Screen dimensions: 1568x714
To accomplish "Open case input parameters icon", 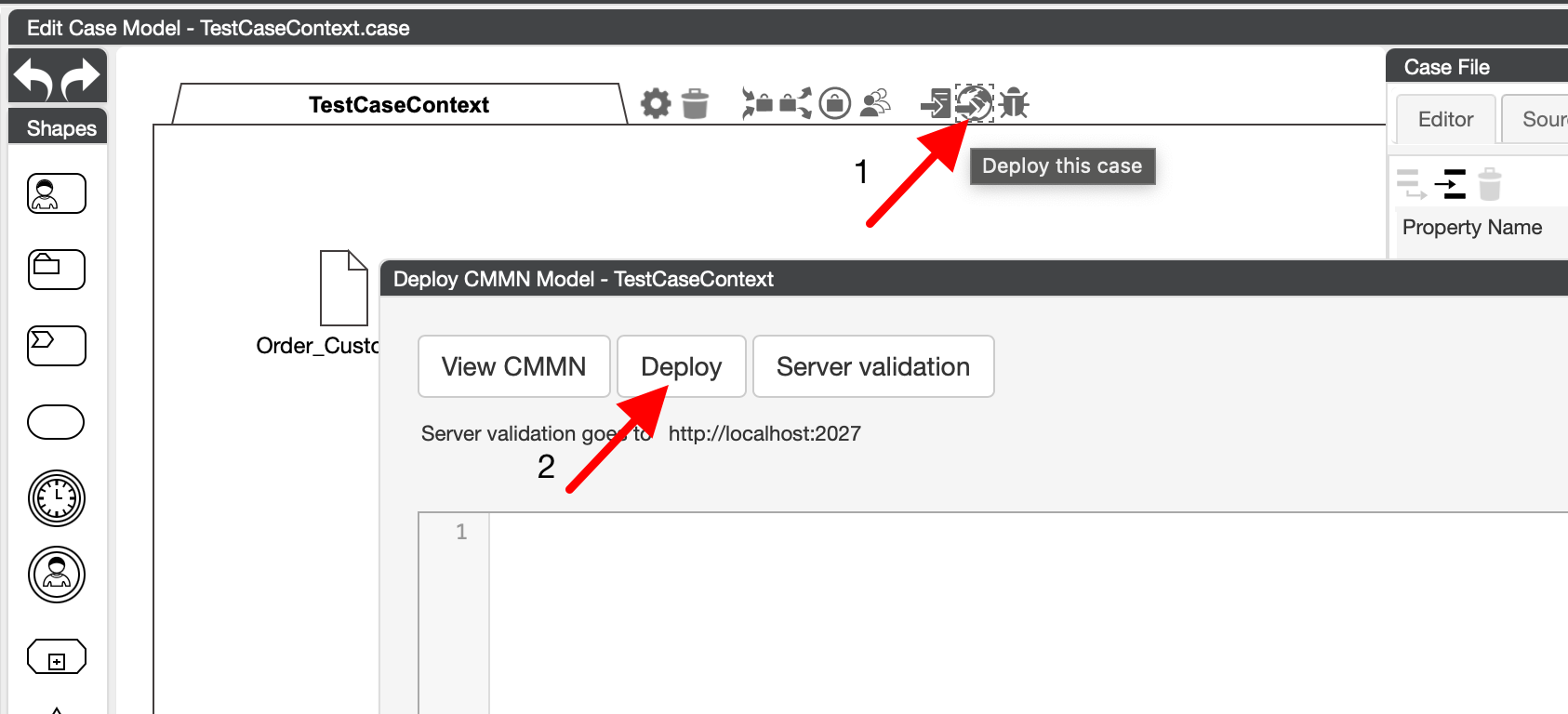I will pos(757,103).
